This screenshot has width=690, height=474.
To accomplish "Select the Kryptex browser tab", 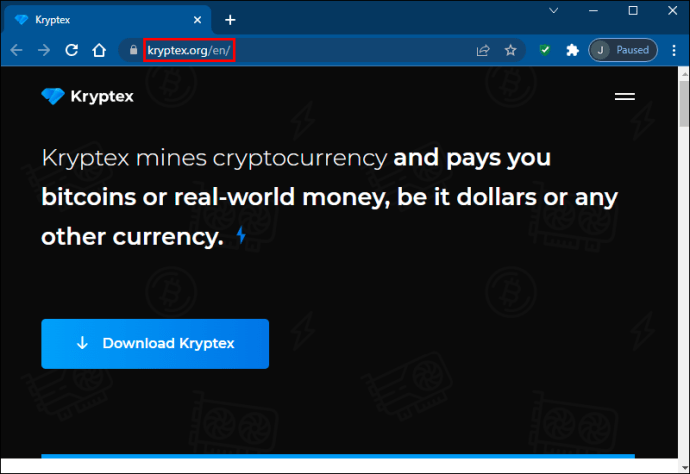I will pyautogui.click(x=107, y=20).
